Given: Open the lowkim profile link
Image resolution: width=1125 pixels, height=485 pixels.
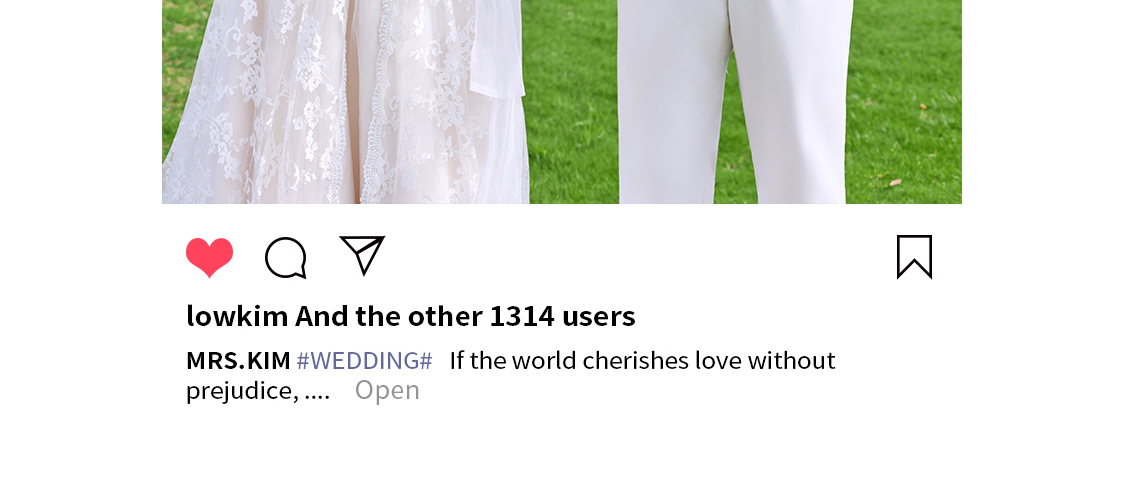Looking at the screenshot, I should [x=237, y=316].
